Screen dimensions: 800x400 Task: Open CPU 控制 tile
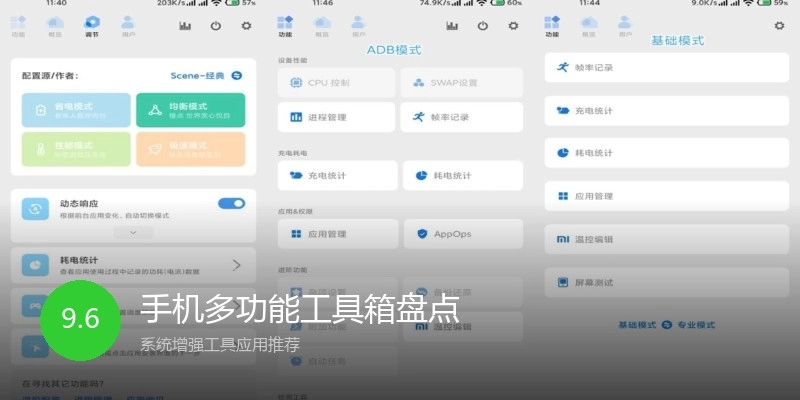click(336, 83)
